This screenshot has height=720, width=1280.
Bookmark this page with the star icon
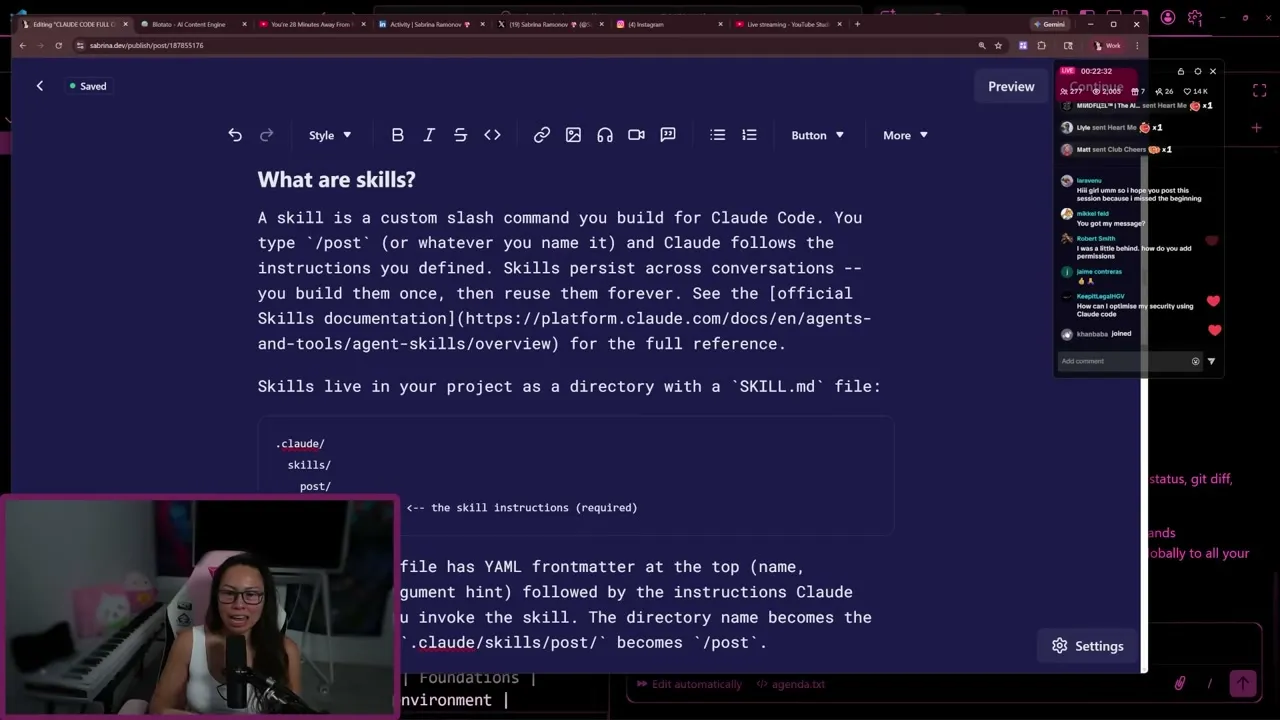(x=998, y=45)
